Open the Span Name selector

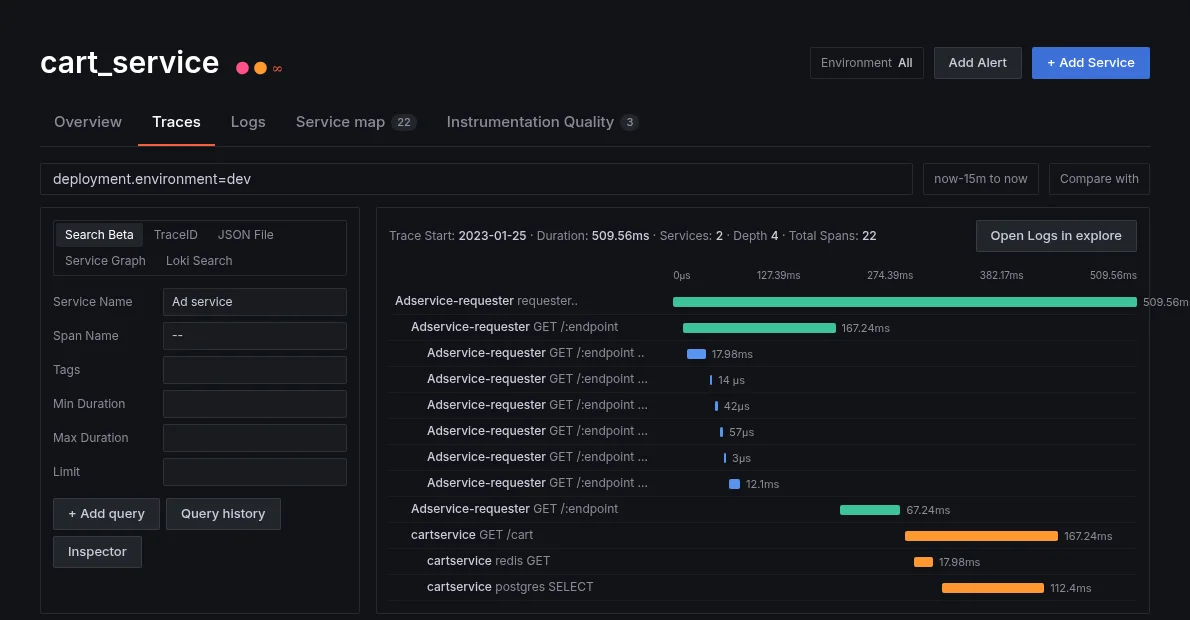[x=255, y=336]
